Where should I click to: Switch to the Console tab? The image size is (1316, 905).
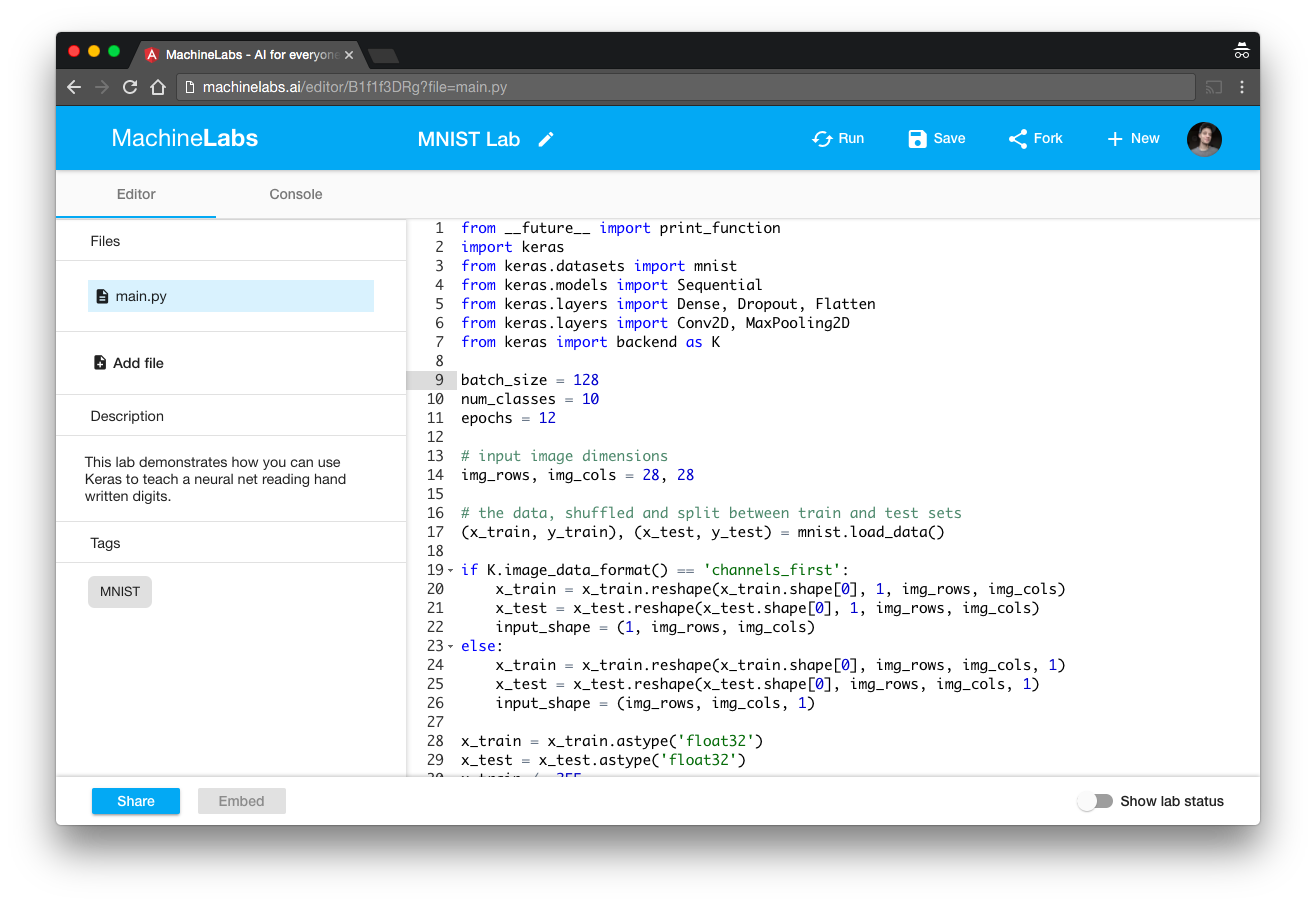296,194
